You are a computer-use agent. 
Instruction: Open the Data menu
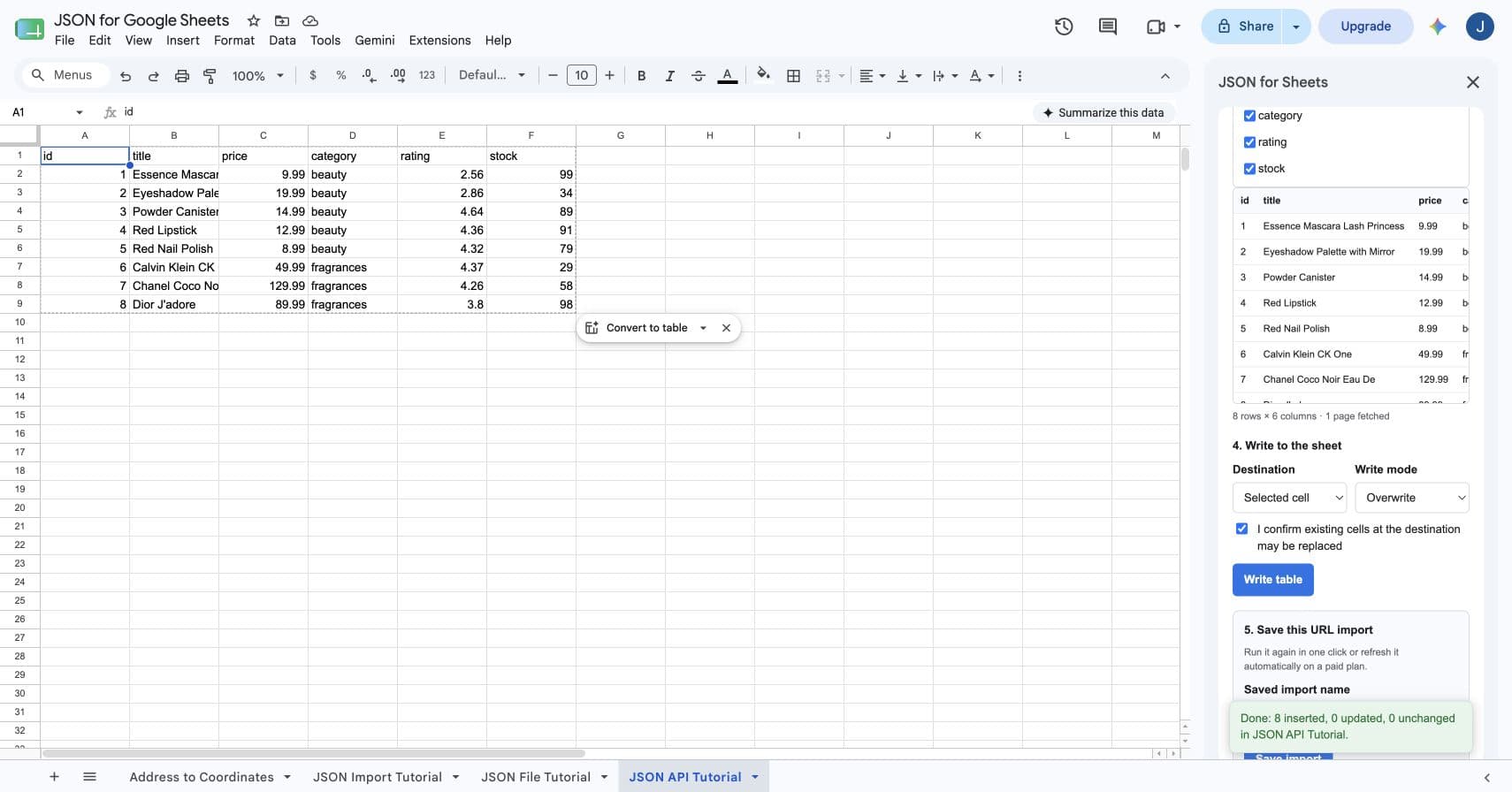(283, 41)
